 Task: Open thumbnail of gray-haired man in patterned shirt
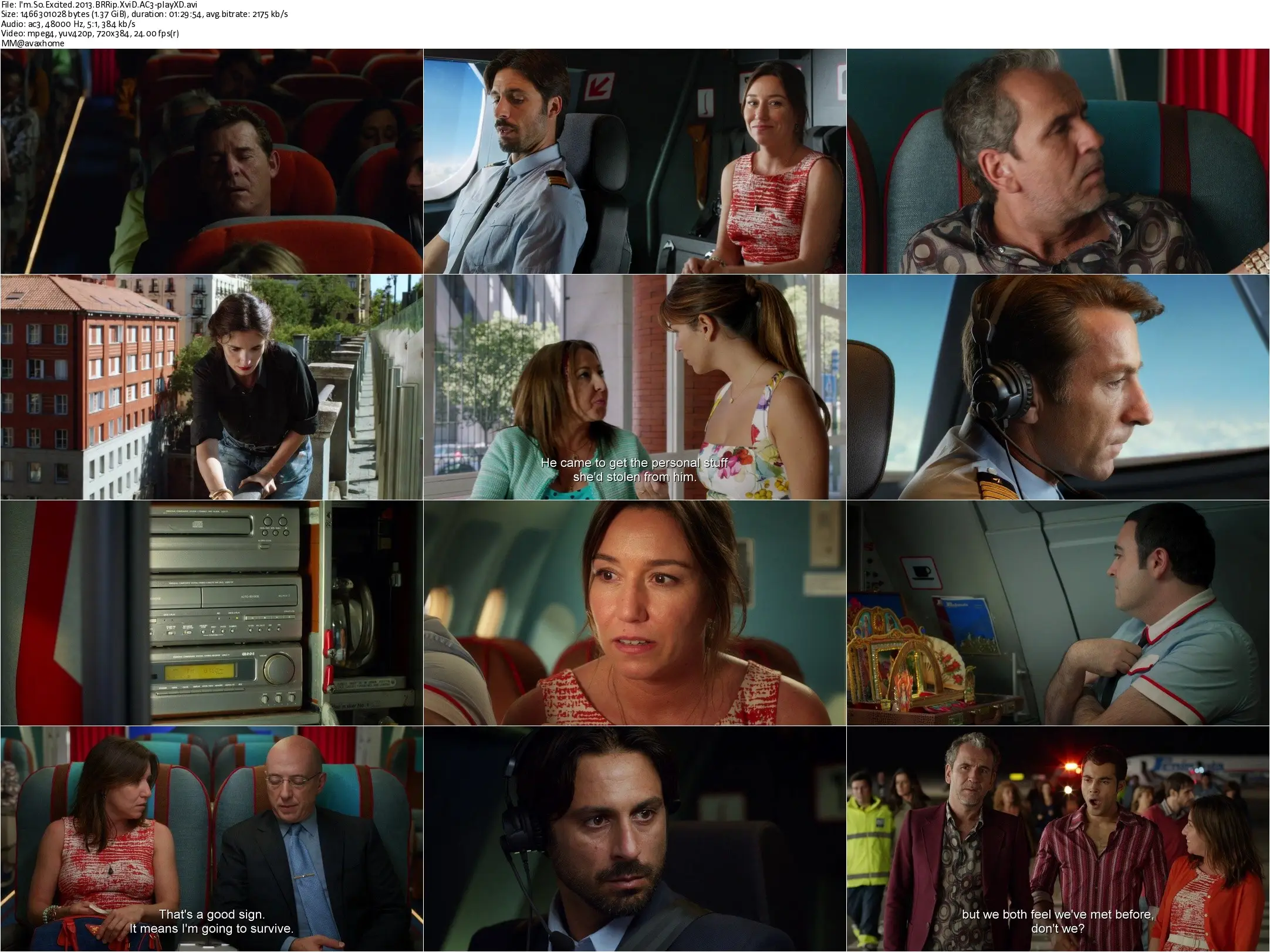point(1058,161)
